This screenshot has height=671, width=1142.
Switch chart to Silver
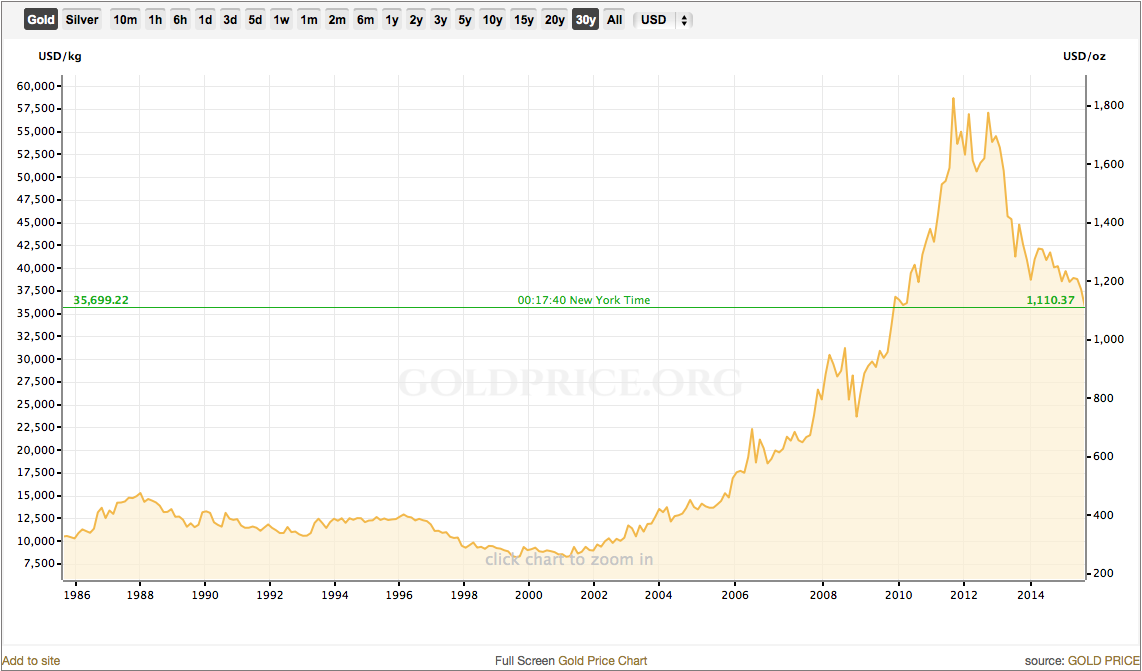coord(82,20)
